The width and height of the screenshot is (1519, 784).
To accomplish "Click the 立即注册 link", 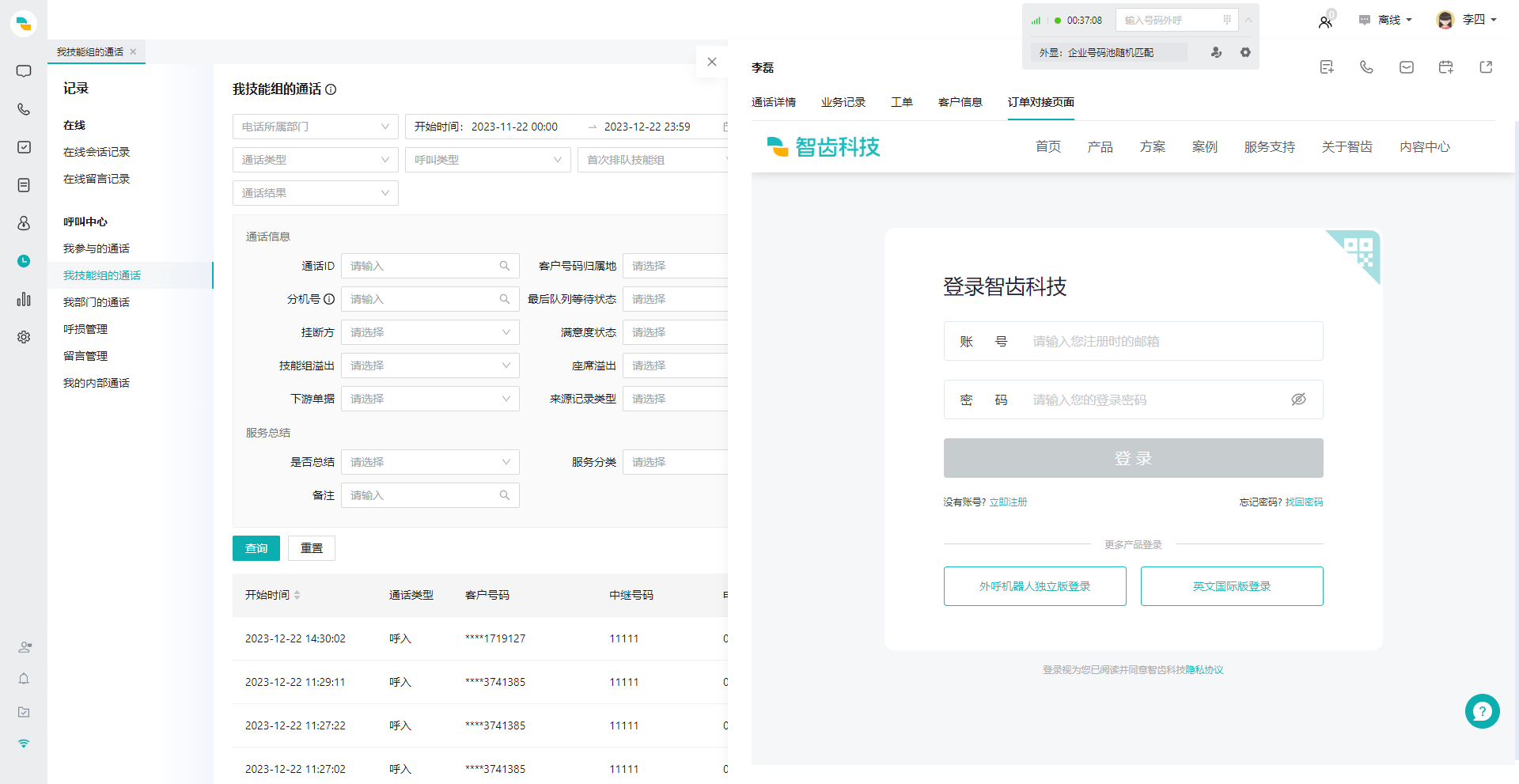I will [x=1008, y=502].
